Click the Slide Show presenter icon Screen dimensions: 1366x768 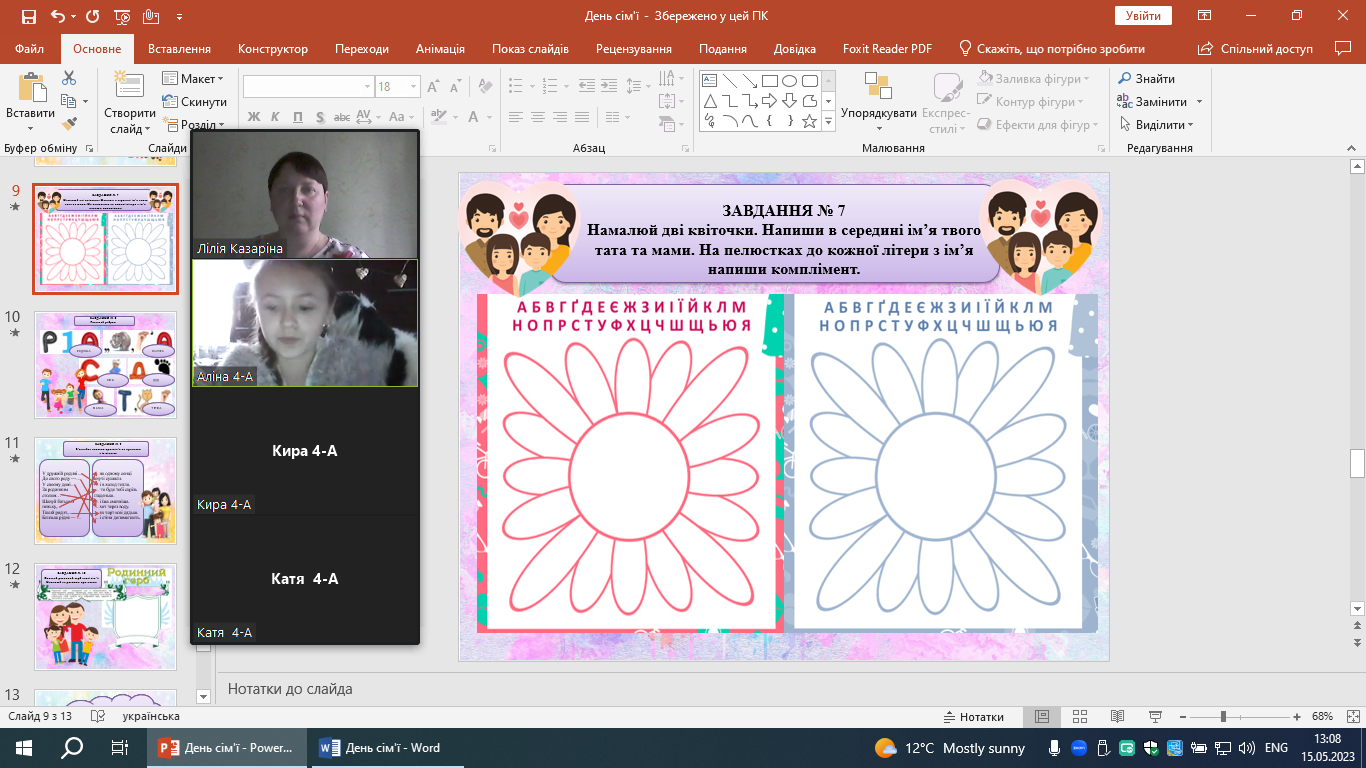1155,717
